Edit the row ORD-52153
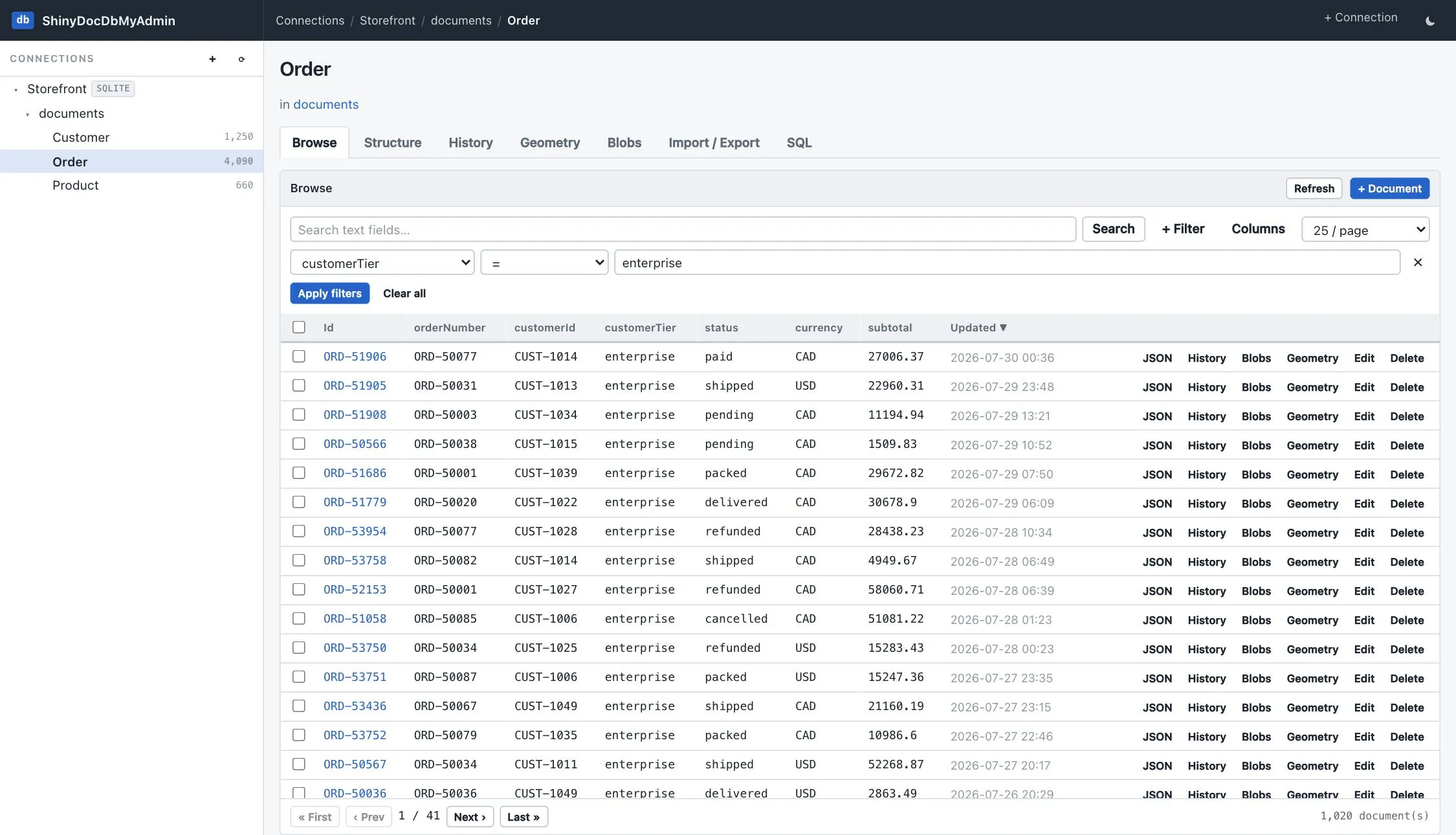Screen dimensions: 1456x835 (1364, 591)
